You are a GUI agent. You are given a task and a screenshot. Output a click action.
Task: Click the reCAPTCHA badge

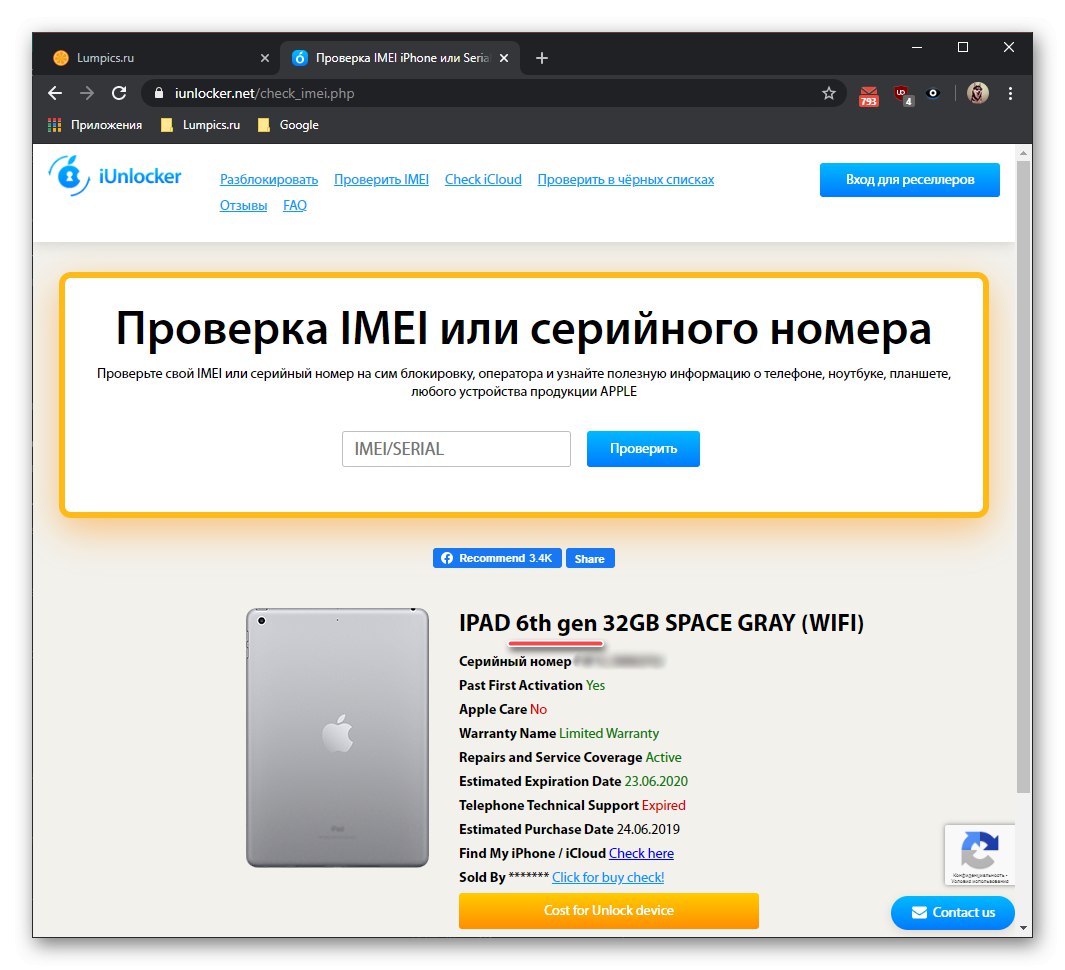pyautogui.click(x=979, y=855)
